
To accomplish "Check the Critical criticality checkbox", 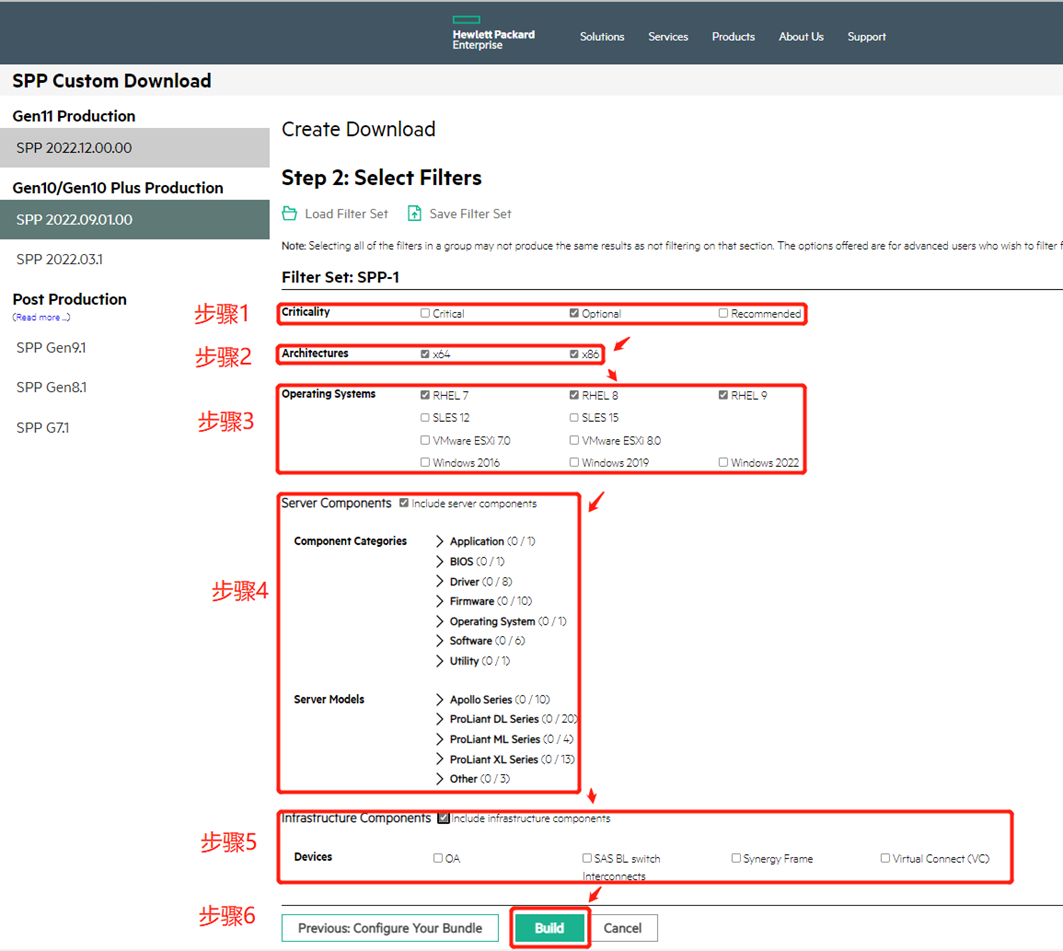I will [x=426, y=314].
